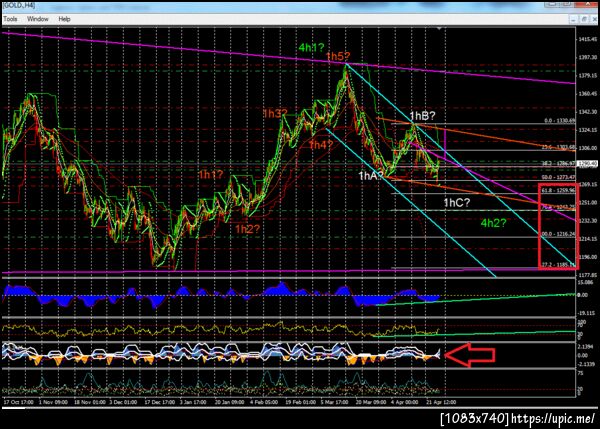Click indicator scale value 2.1394
The image size is (600, 429).
coord(585,347)
